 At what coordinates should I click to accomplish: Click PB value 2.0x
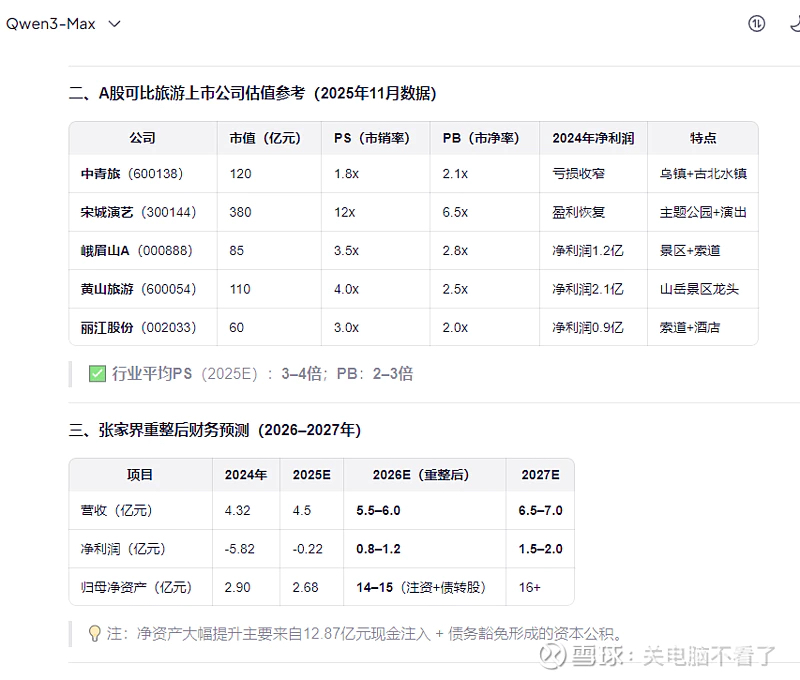(455, 328)
